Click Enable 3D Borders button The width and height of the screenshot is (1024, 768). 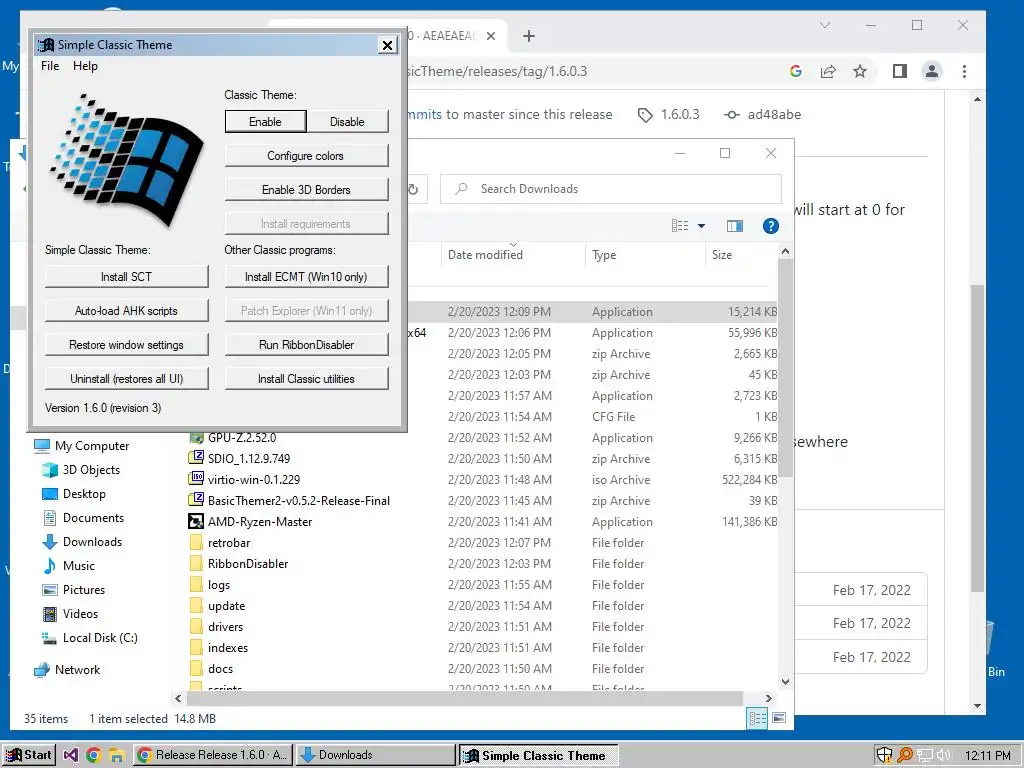pos(306,189)
